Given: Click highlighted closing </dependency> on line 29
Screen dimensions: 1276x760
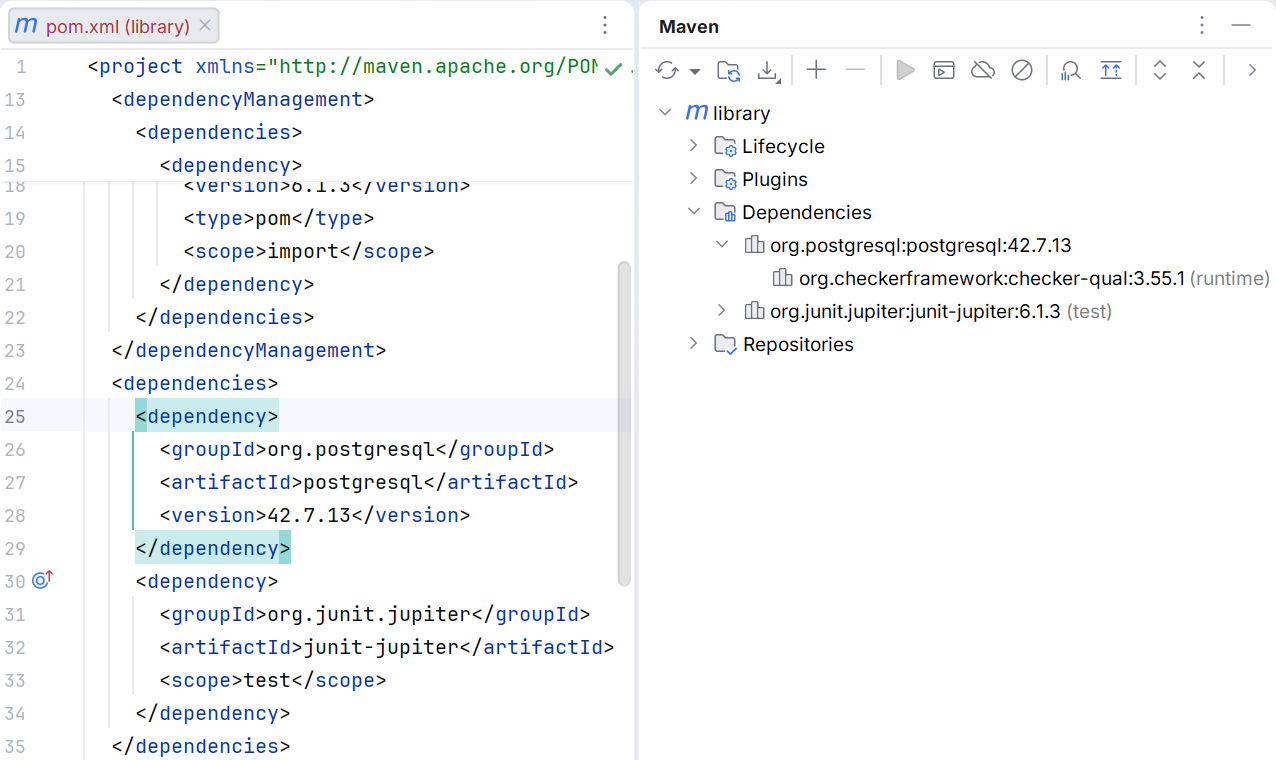Looking at the screenshot, I should 213,548.
